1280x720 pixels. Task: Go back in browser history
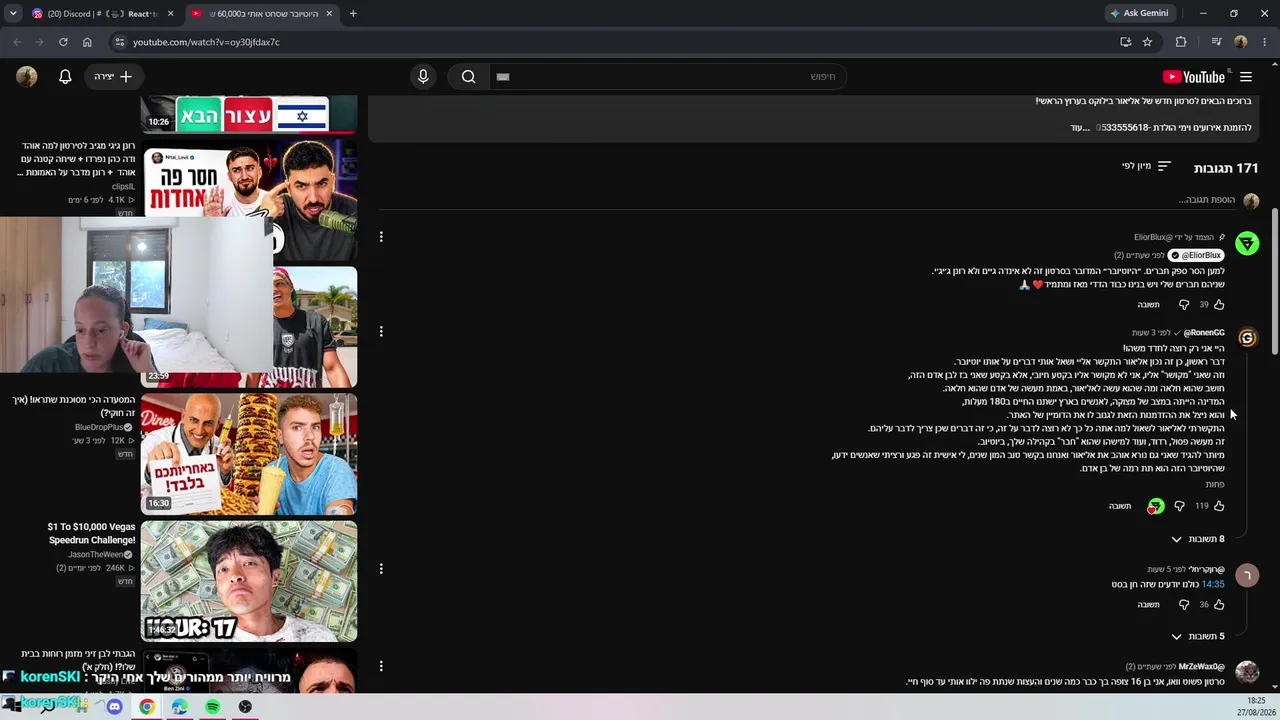[x=17, y=42]
